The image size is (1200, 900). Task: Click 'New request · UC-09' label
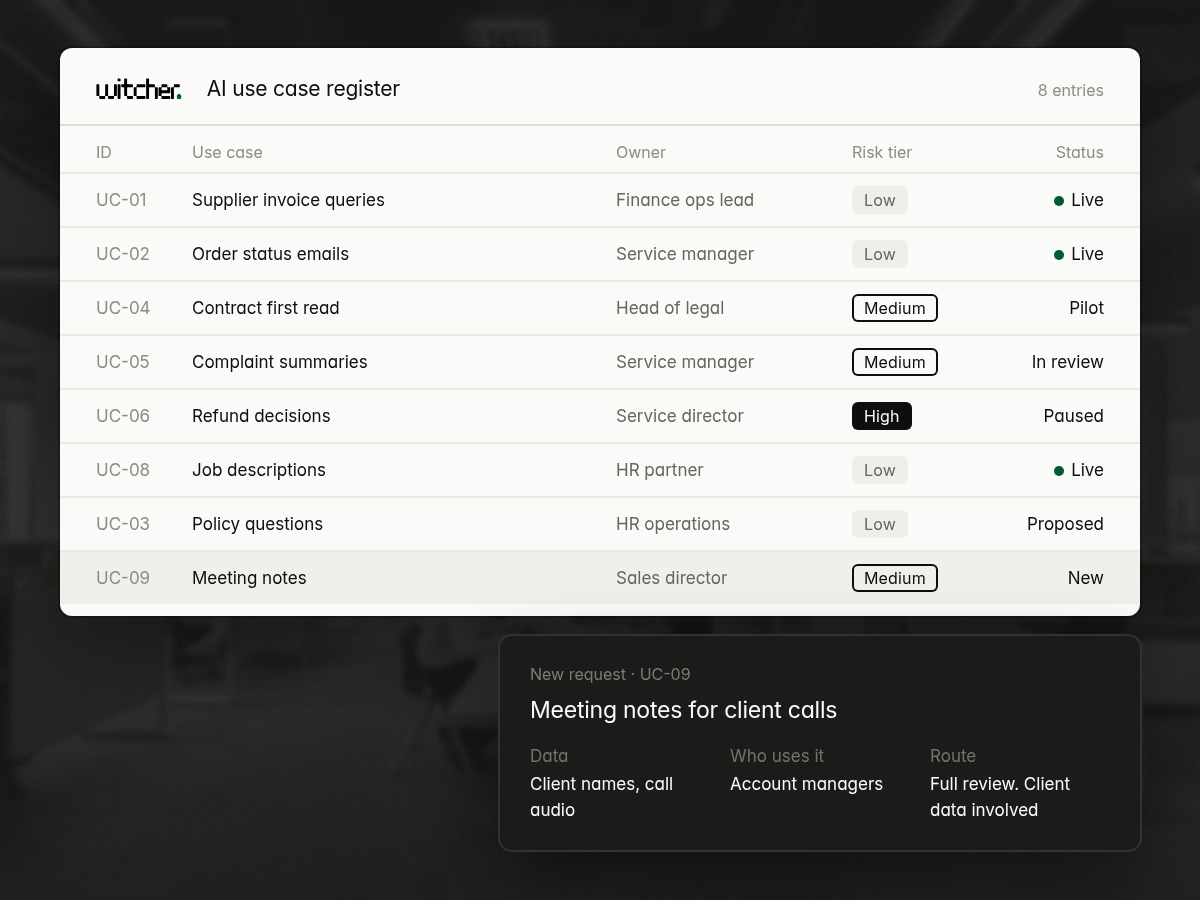point(610,674)
